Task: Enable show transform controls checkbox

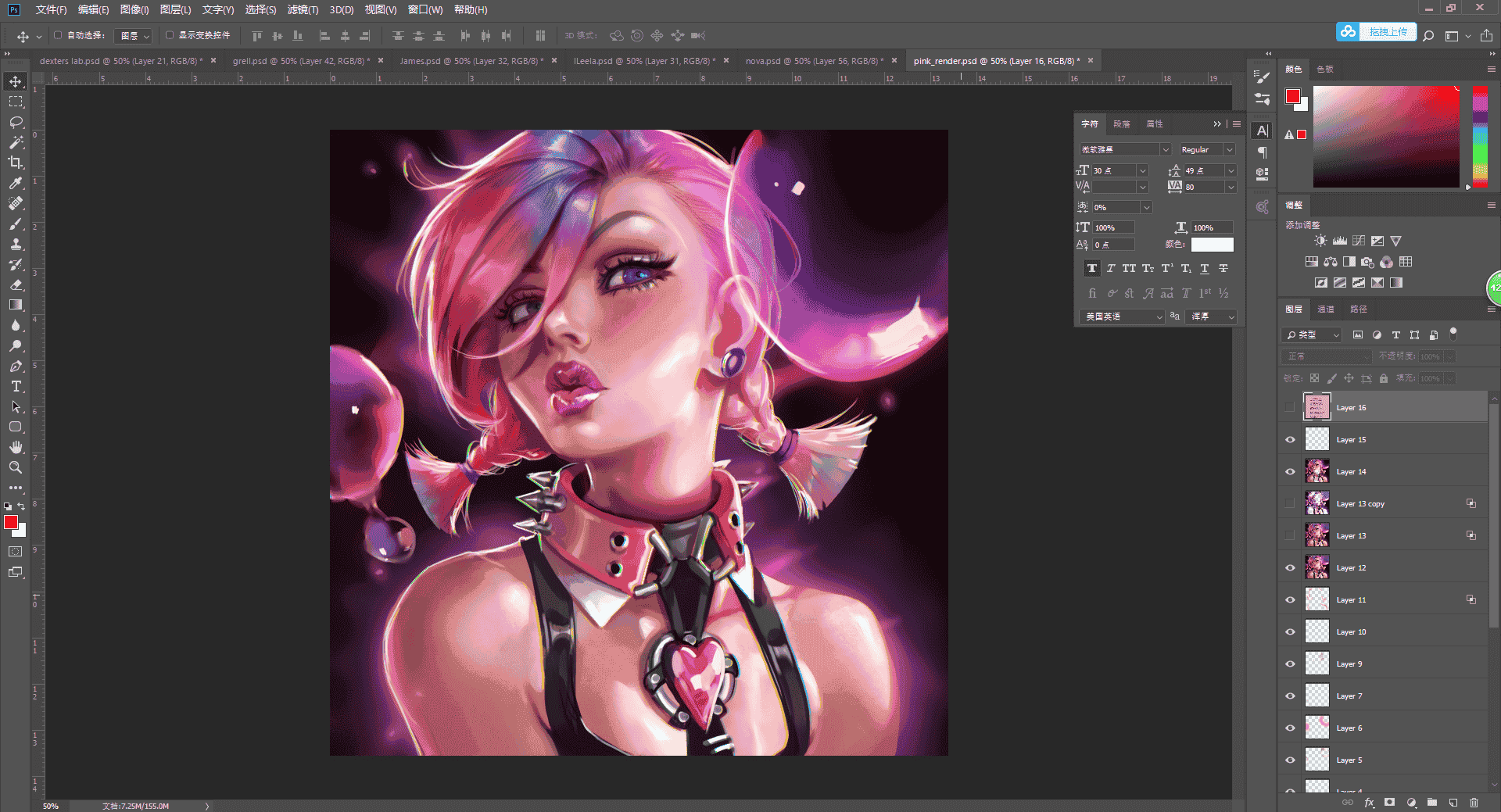Action: coord(170,35)
